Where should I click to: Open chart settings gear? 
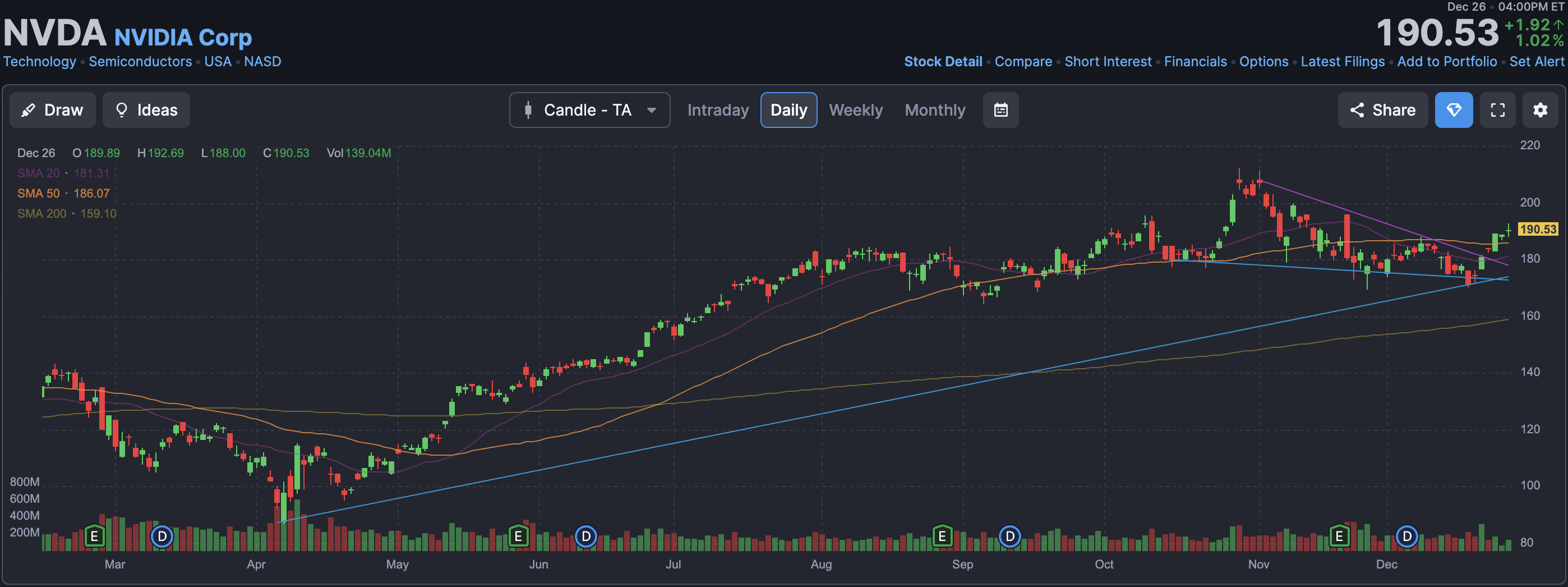tap(1540, 110)
